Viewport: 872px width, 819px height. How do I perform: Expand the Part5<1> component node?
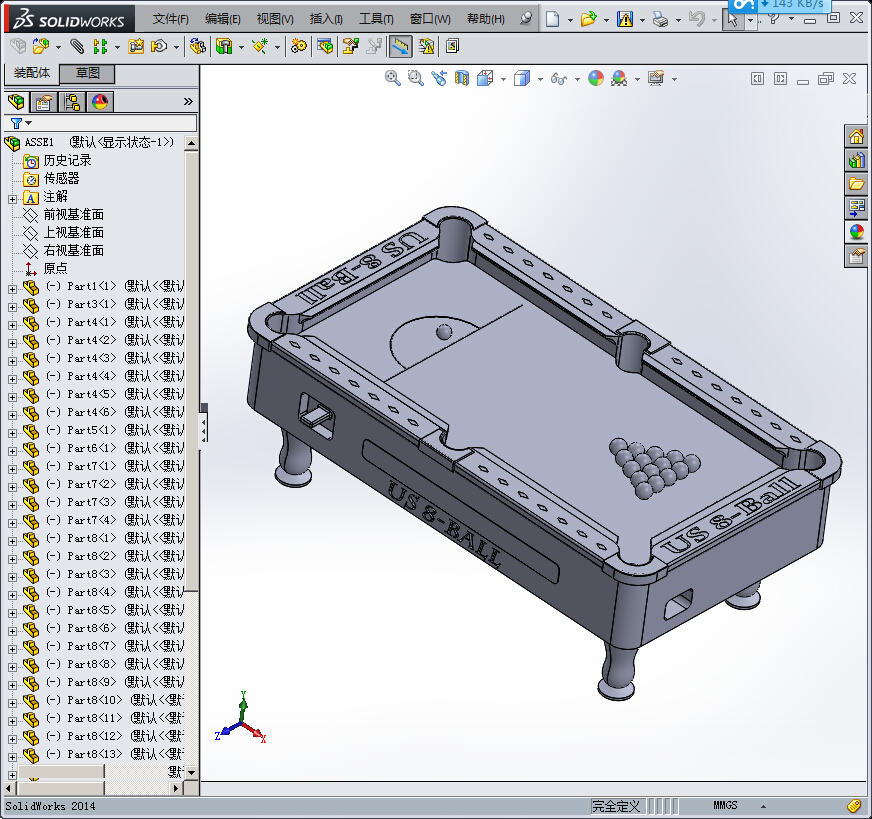click(12, 433)
